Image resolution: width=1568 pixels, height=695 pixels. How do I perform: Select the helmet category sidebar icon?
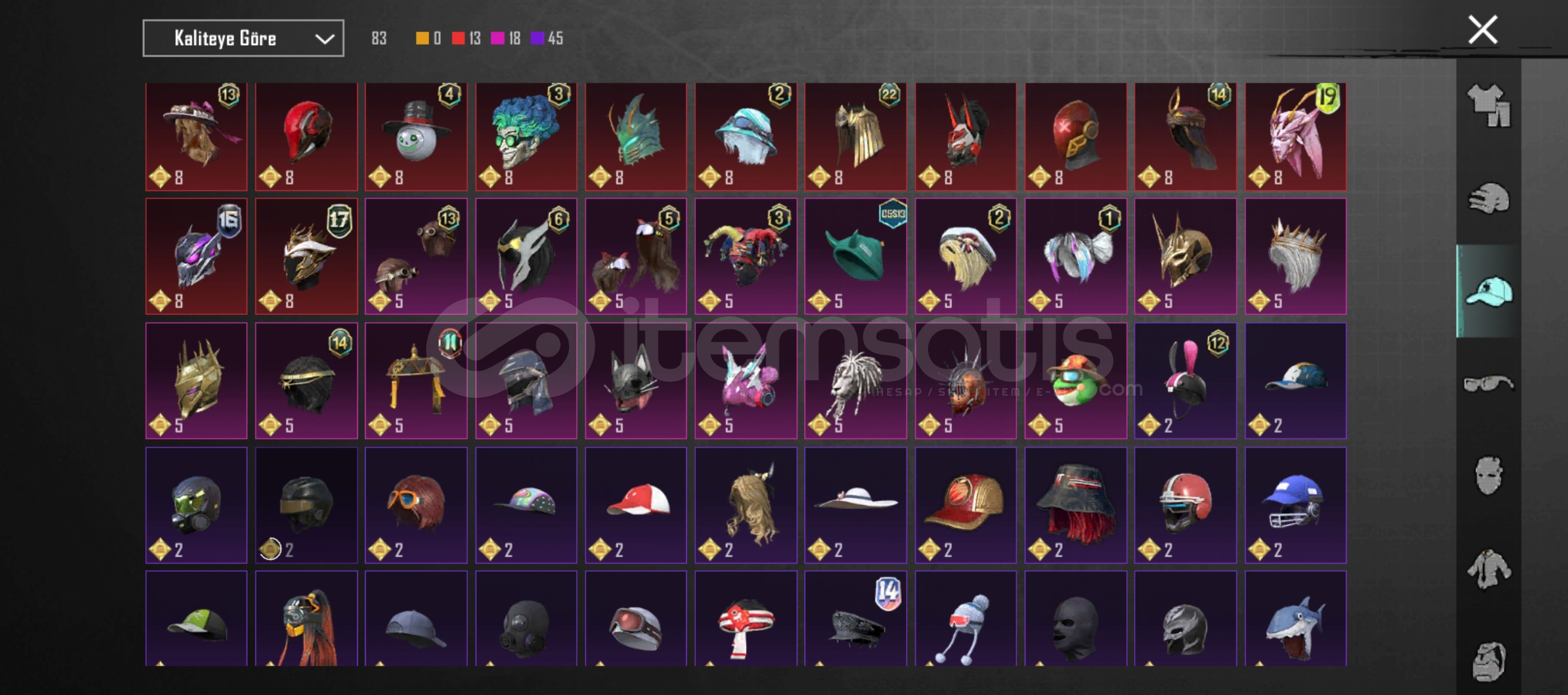pyautogui.click(x=1488, y=198)
